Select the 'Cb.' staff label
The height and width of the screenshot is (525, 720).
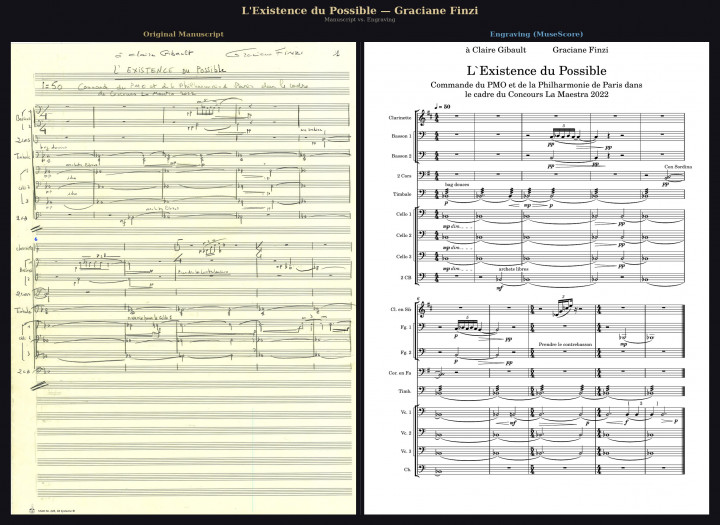(x=407, y=469)
